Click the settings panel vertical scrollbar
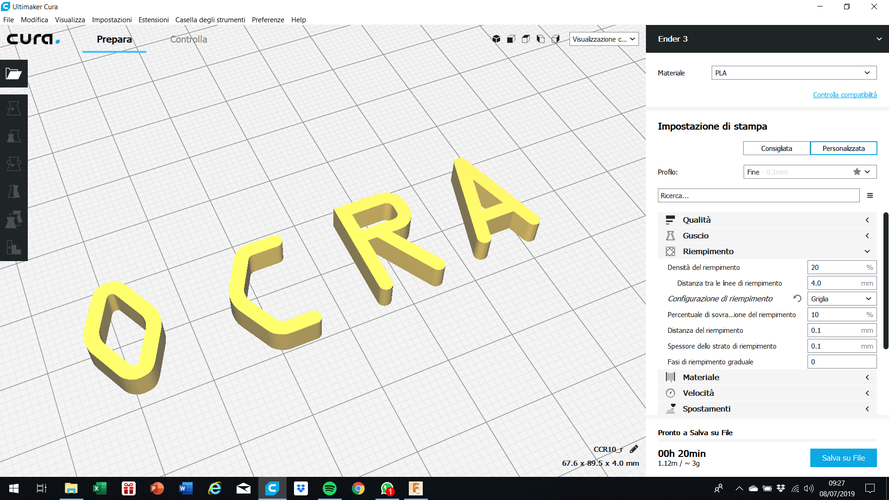 click(886, 281)
